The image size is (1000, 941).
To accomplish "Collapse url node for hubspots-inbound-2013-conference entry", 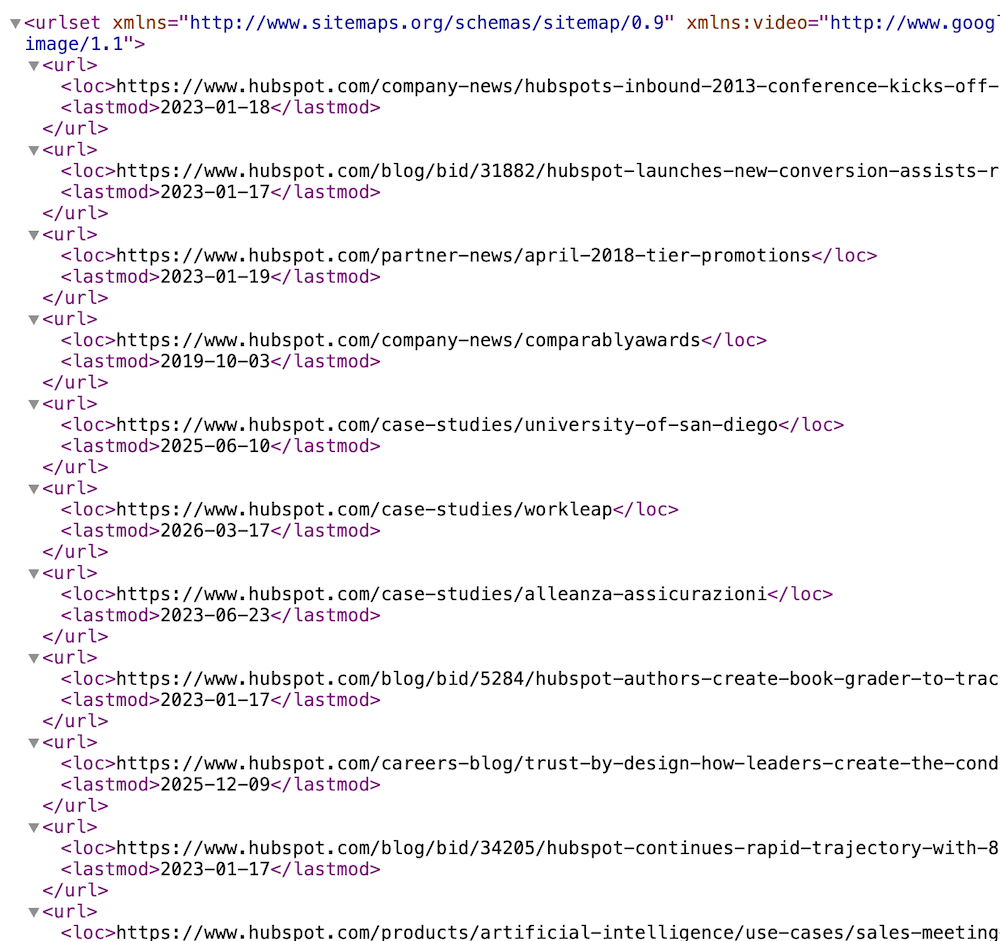I will 34,66.
